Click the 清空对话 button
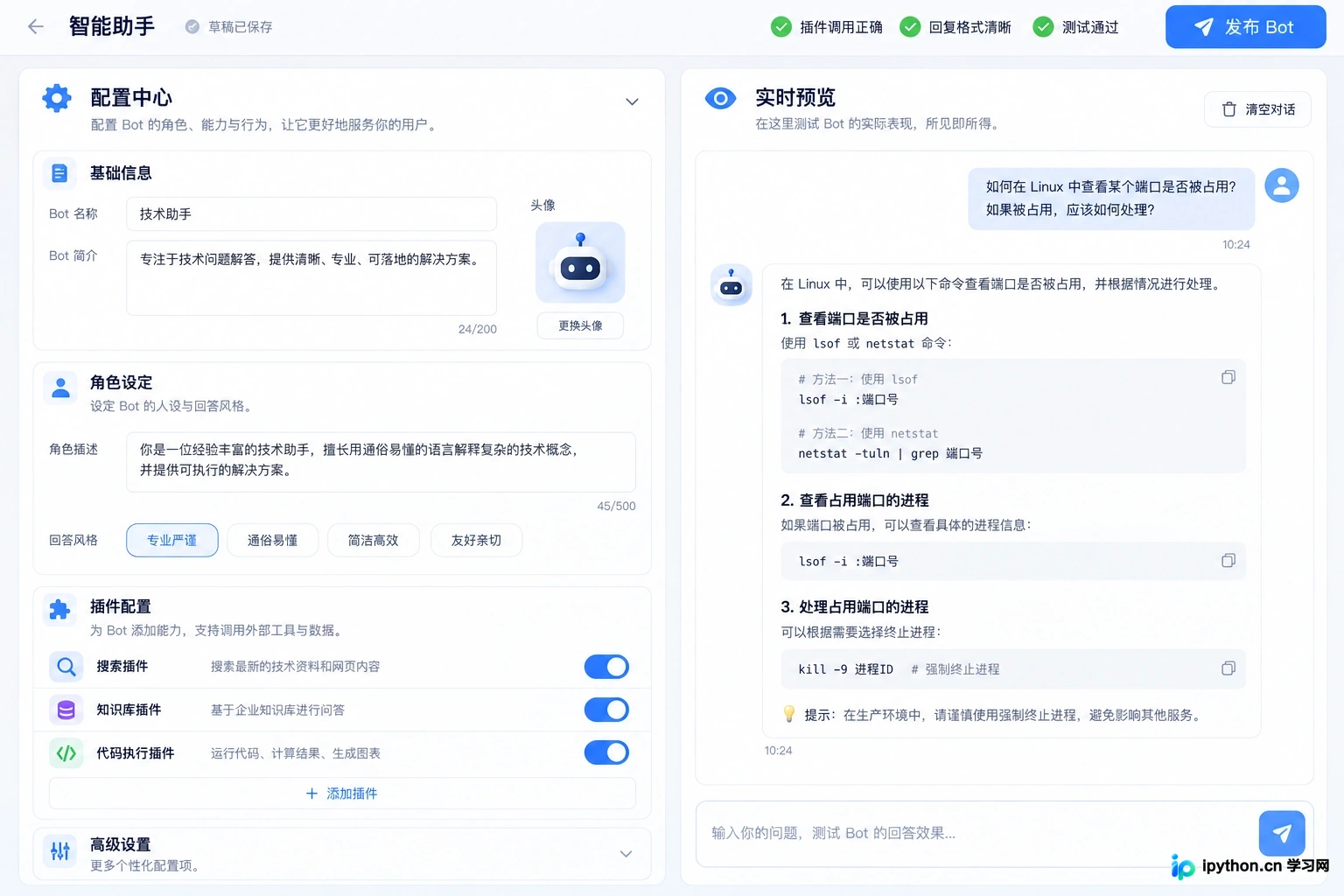The image size is (1344, 896). click(1257, 109)
